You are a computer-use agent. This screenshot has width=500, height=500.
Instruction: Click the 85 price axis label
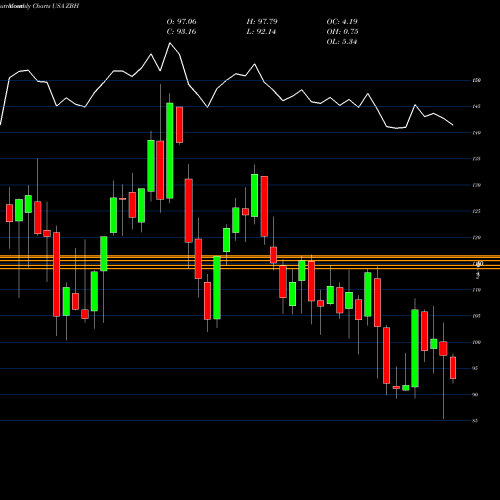476,421
